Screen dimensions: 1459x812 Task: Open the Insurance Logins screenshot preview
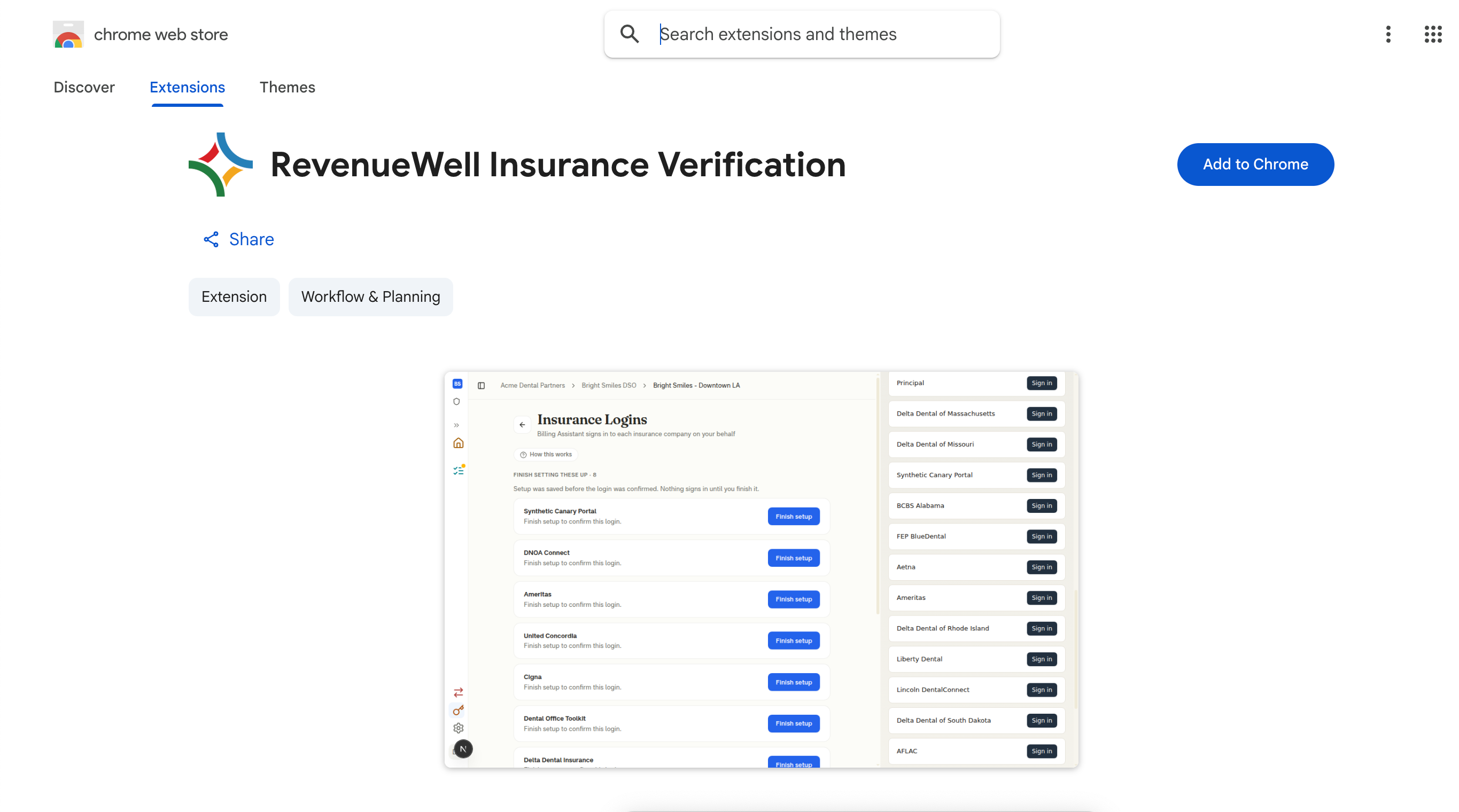click(761, 569)
